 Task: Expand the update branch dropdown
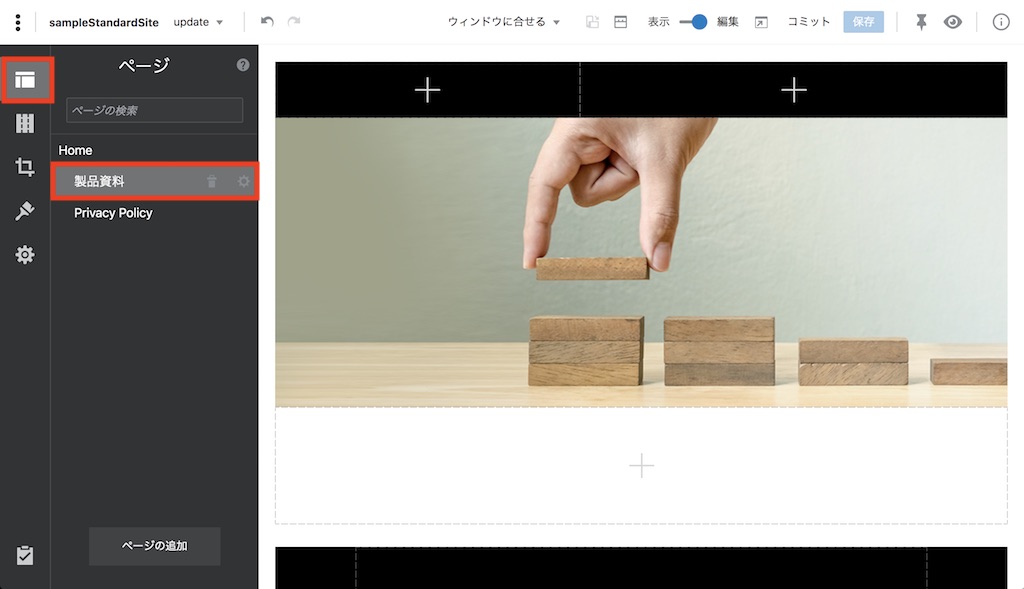click(x=198, y=22)
